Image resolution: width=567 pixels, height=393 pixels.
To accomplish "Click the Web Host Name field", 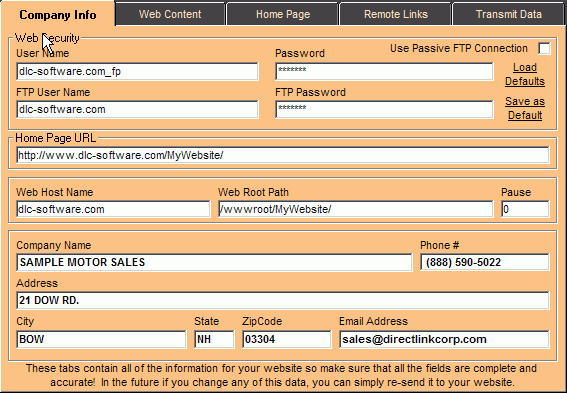I will (x=113, y=209).
